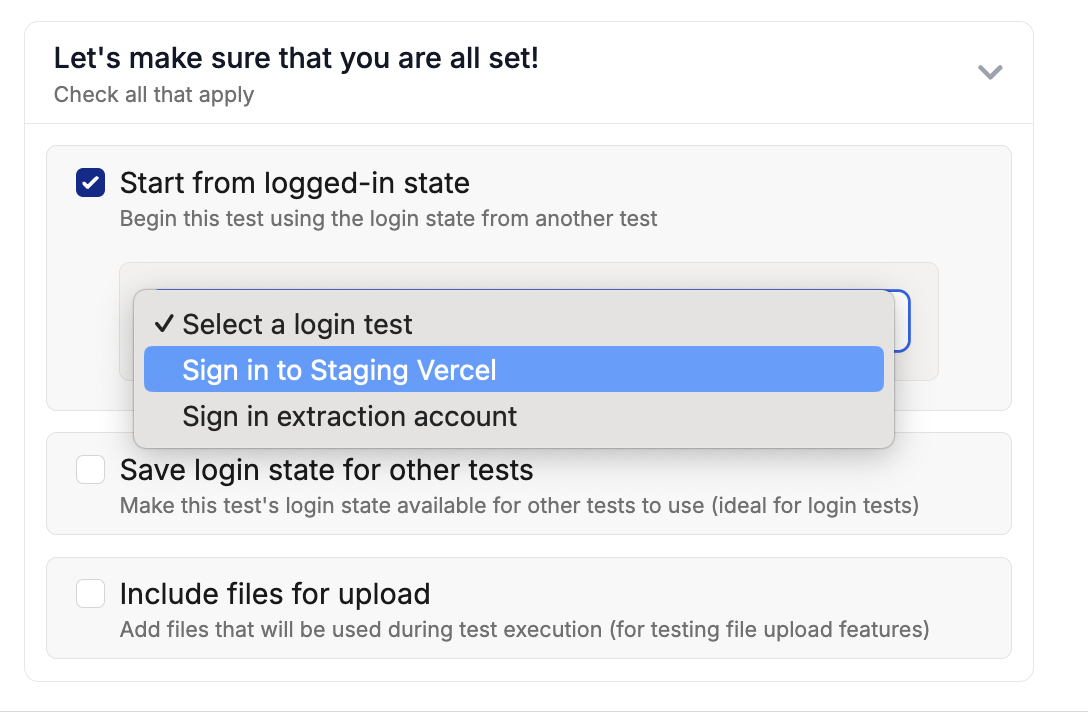Collapse the section using the header chevron

pos(989,72)
